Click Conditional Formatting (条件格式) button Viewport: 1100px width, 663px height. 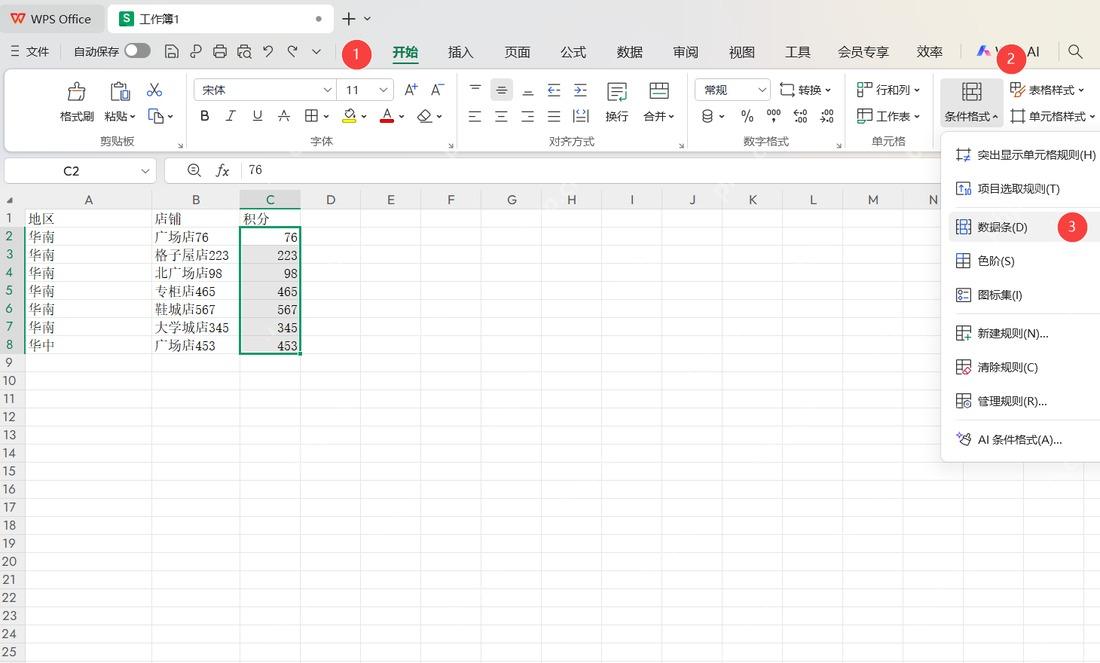(972, 102)
